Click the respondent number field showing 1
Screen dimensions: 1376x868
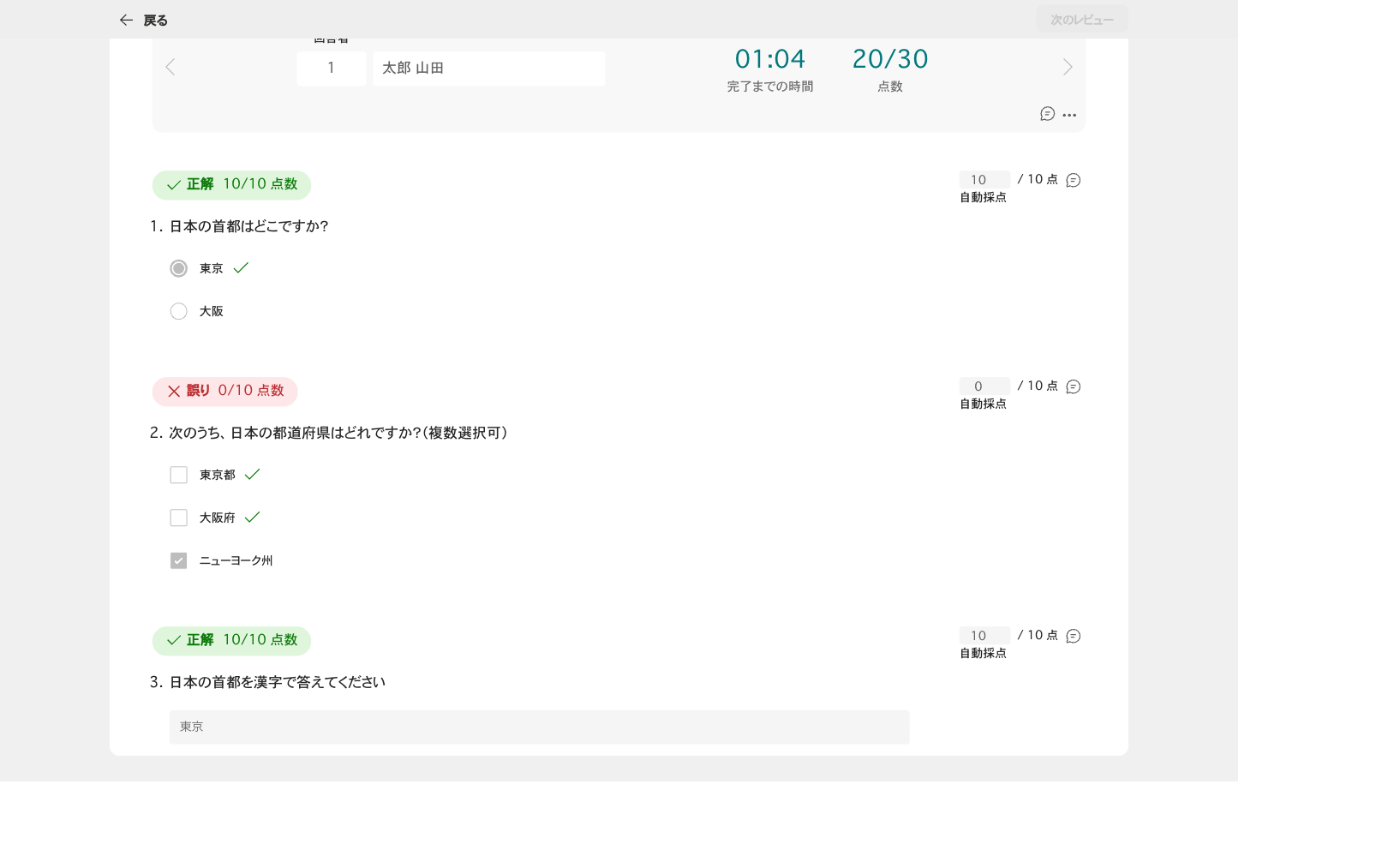(x=332, y=69)
